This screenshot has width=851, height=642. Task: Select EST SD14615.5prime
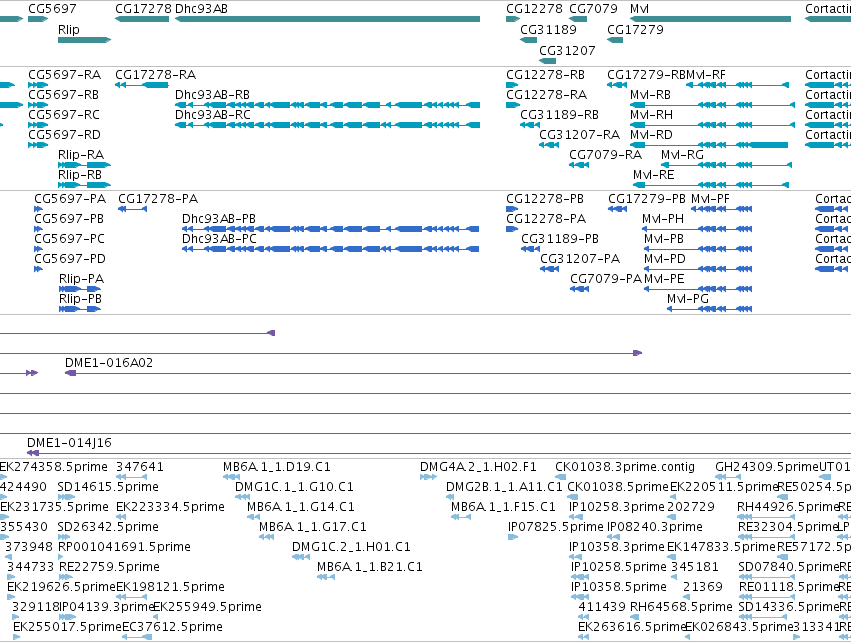[66, 497]
